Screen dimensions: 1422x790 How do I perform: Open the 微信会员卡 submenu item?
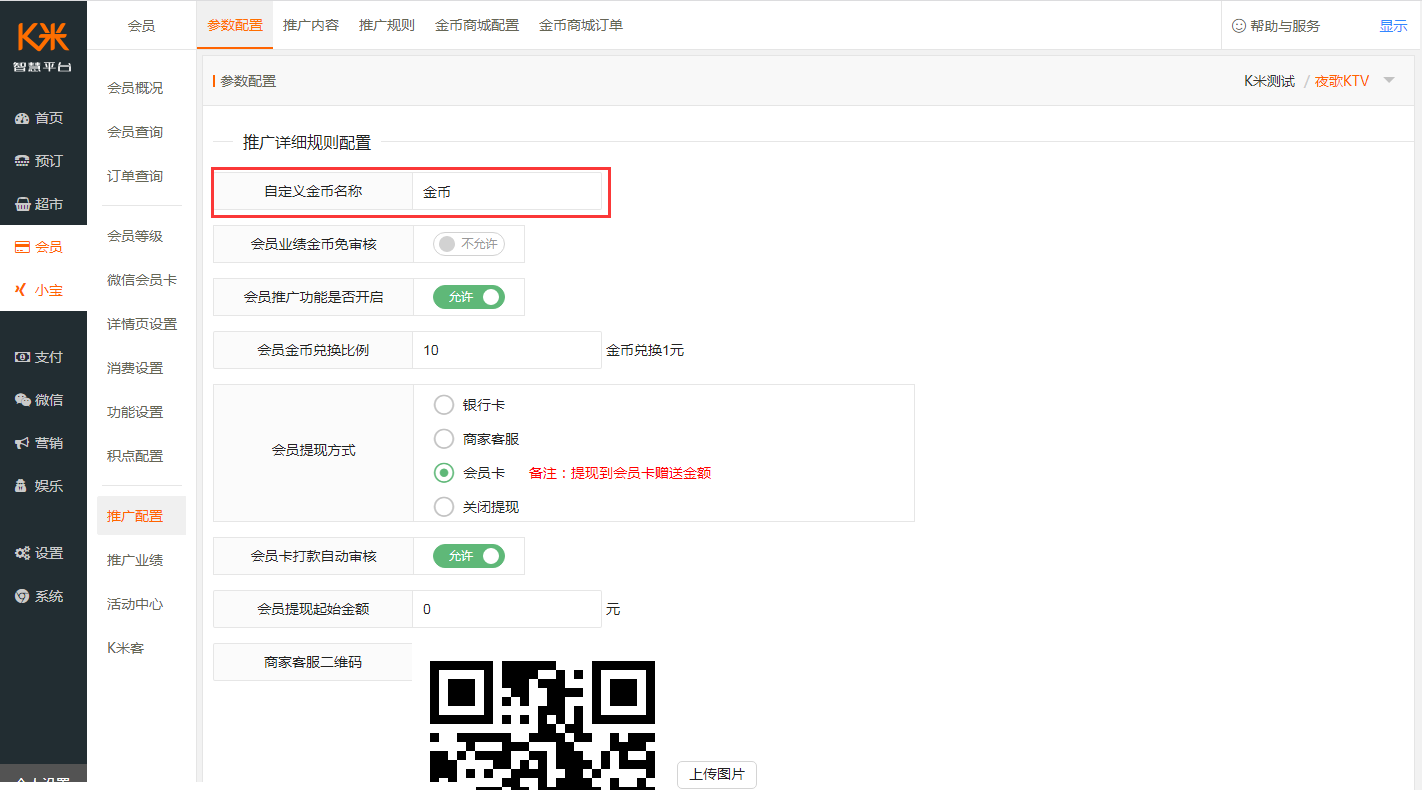pos(142,280)
